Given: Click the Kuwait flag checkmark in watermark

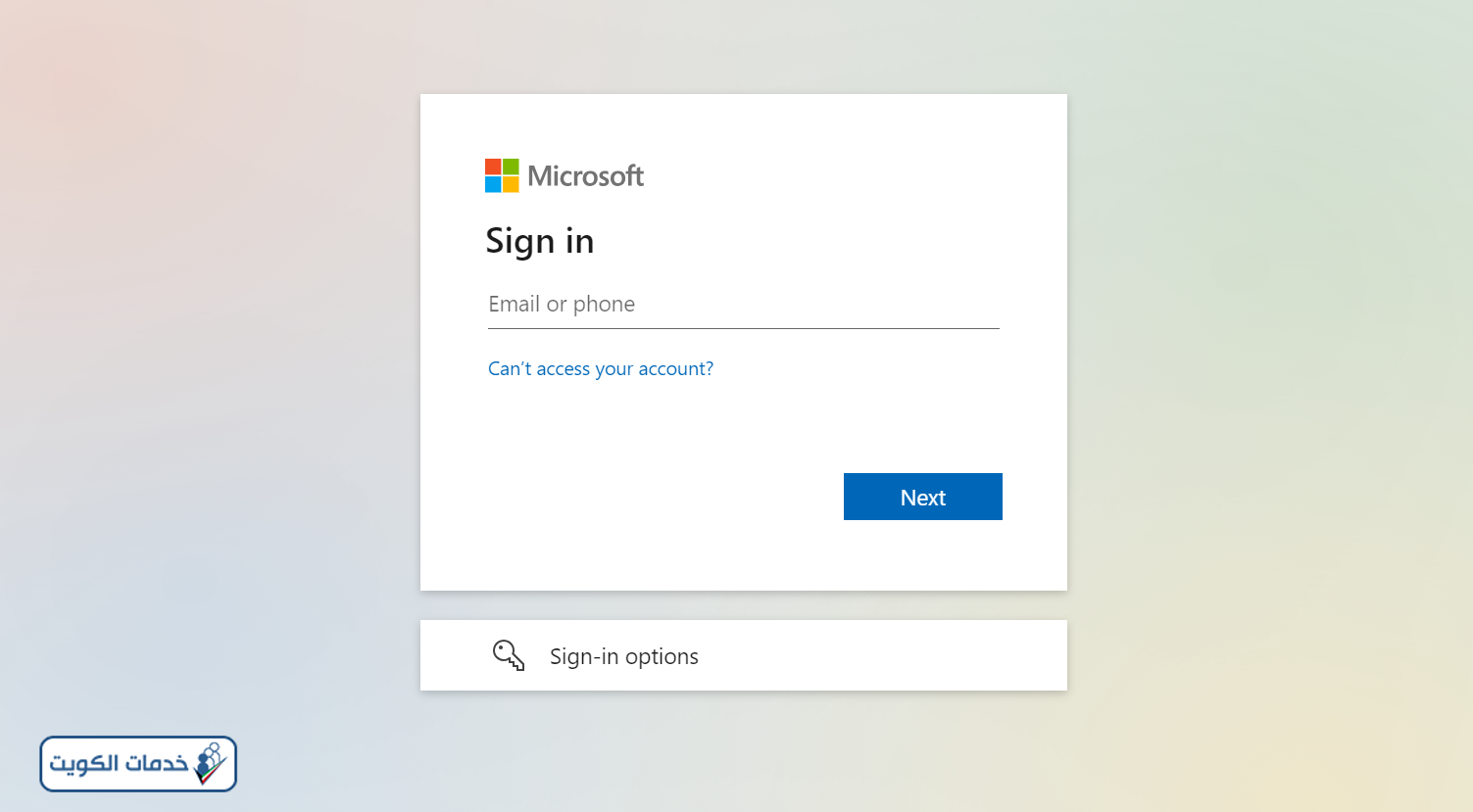Looking at the screenshot, I should click(x=211, y=773).
